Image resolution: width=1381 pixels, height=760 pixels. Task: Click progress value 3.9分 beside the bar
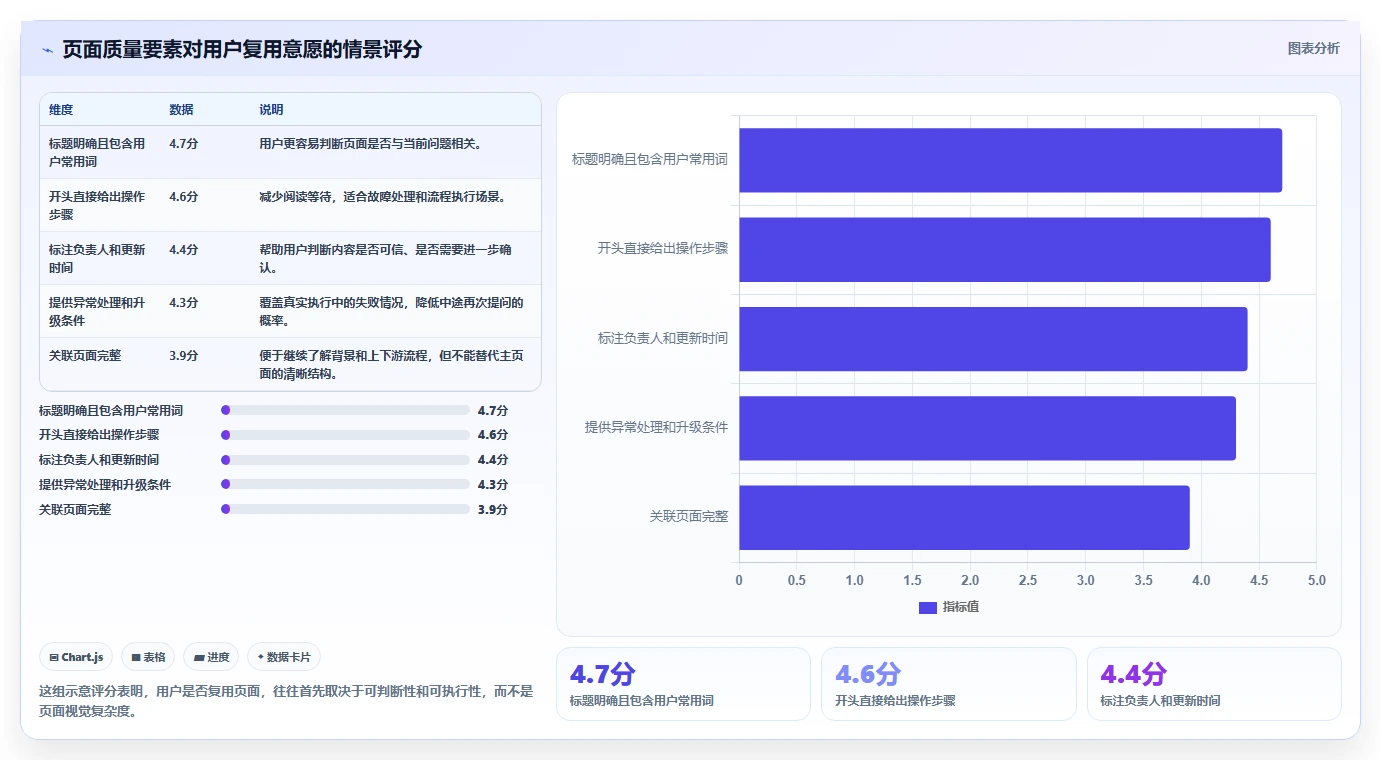(493, 509)
